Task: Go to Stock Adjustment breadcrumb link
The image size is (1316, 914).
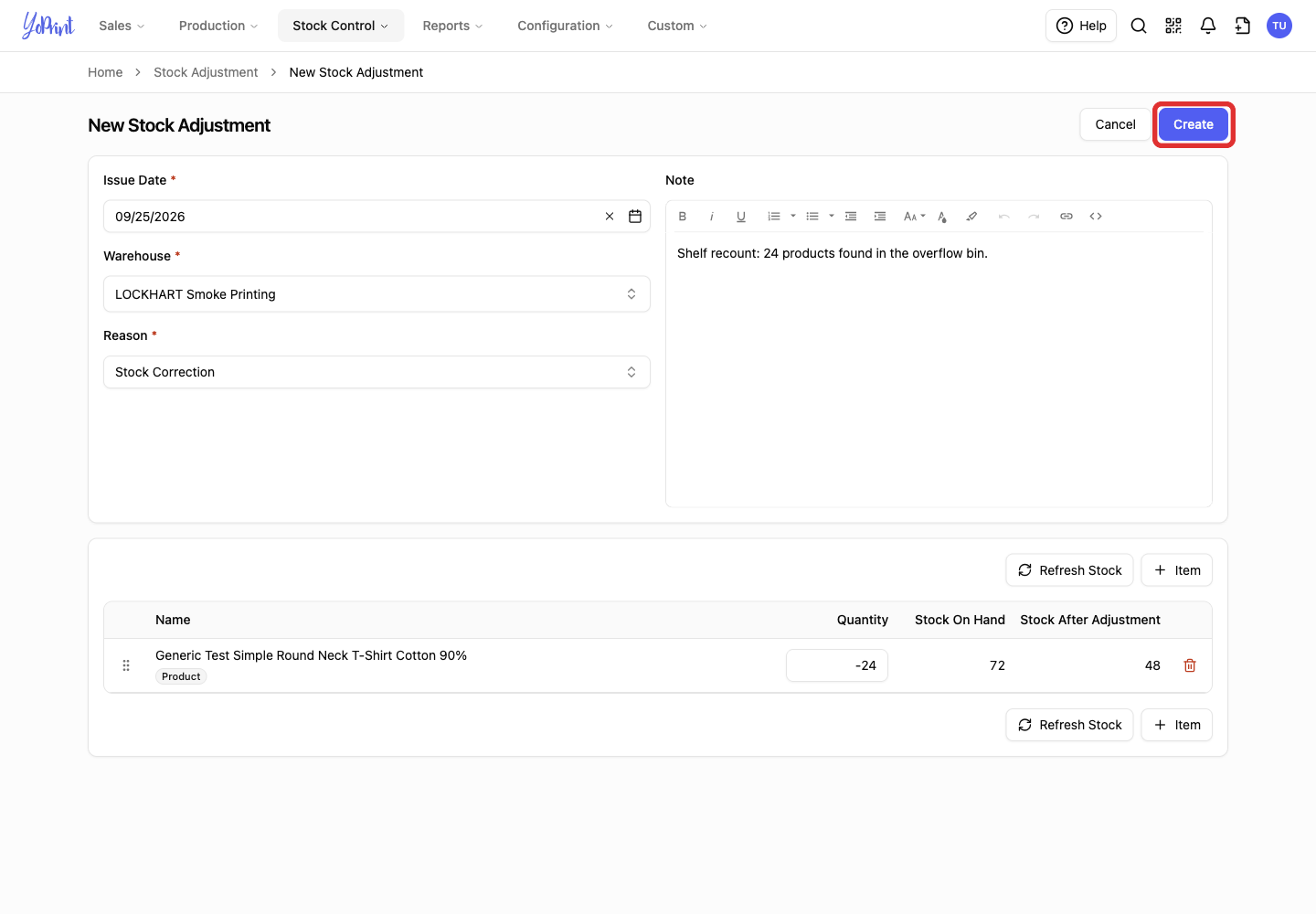Action: (x=206, y=72)
